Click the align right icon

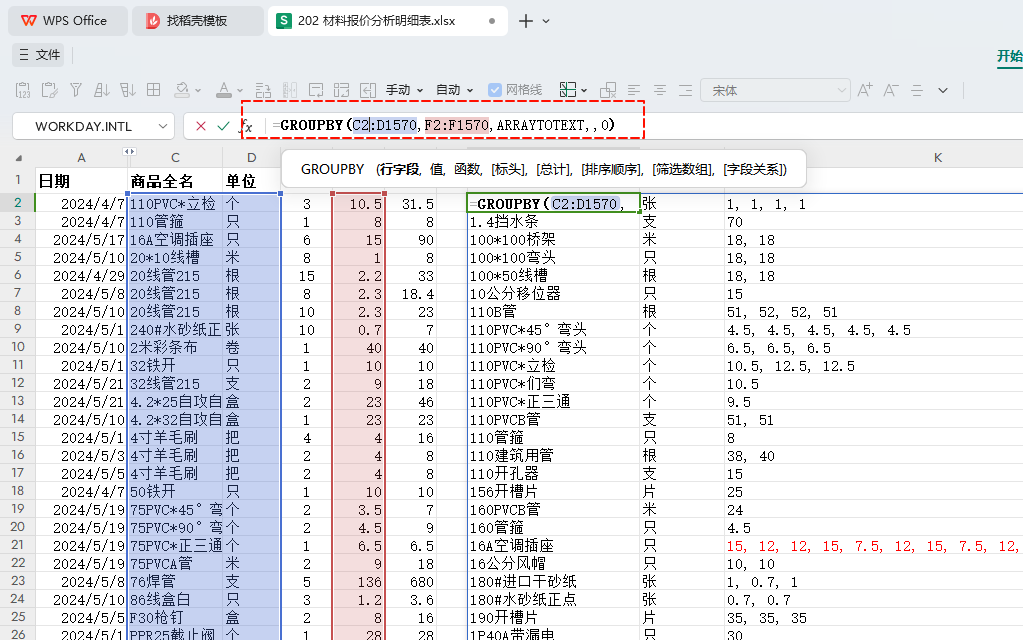(x=685, y=90)
